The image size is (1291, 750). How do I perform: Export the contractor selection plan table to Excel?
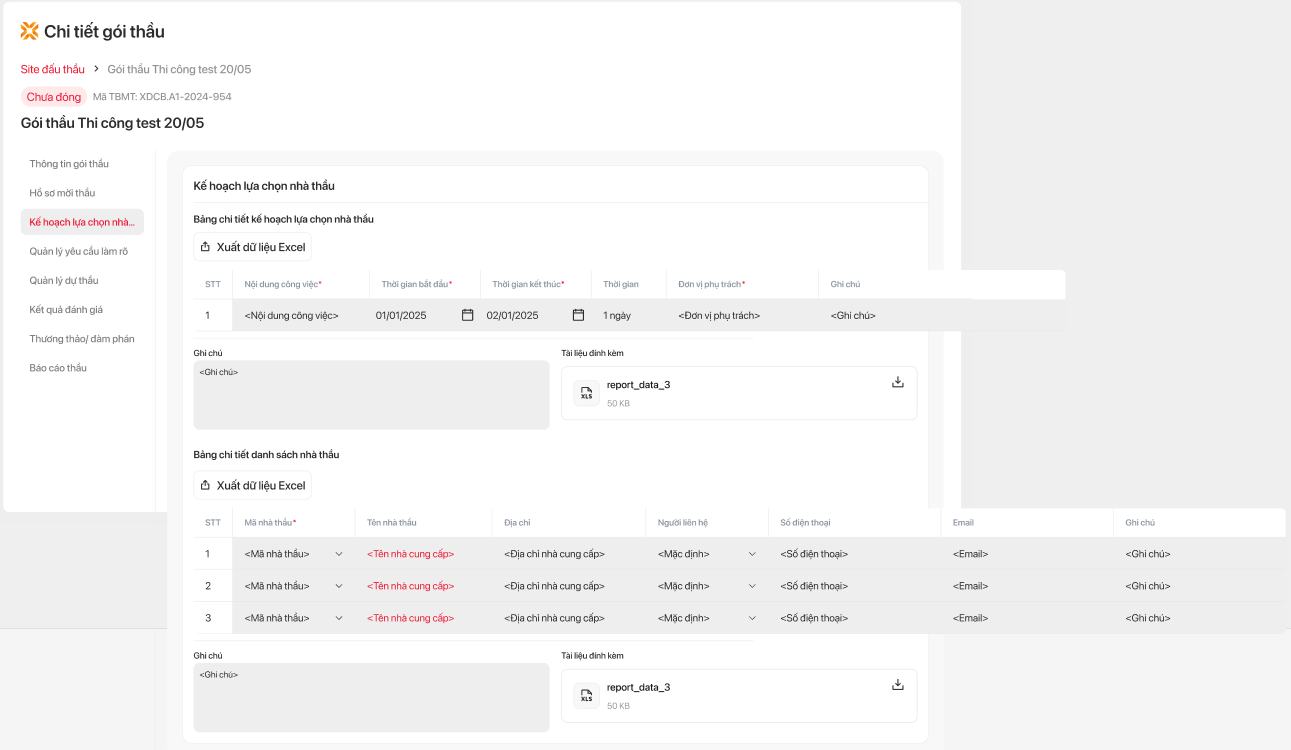[252, 247]
